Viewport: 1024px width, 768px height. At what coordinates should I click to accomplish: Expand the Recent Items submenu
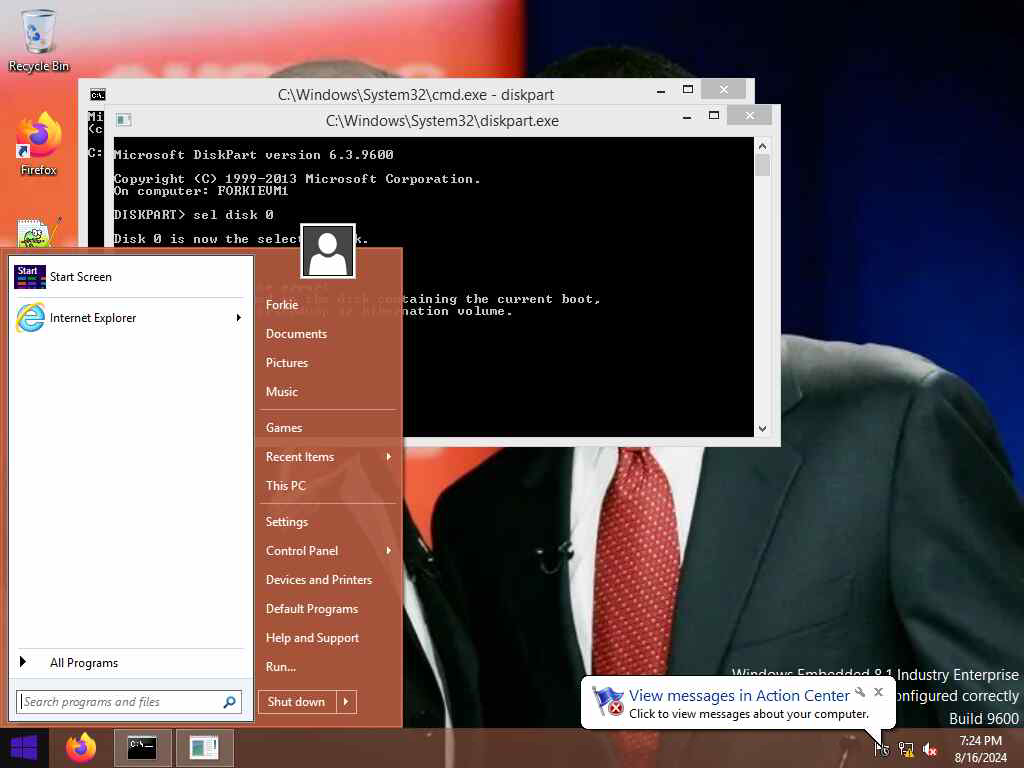(388, 457)
